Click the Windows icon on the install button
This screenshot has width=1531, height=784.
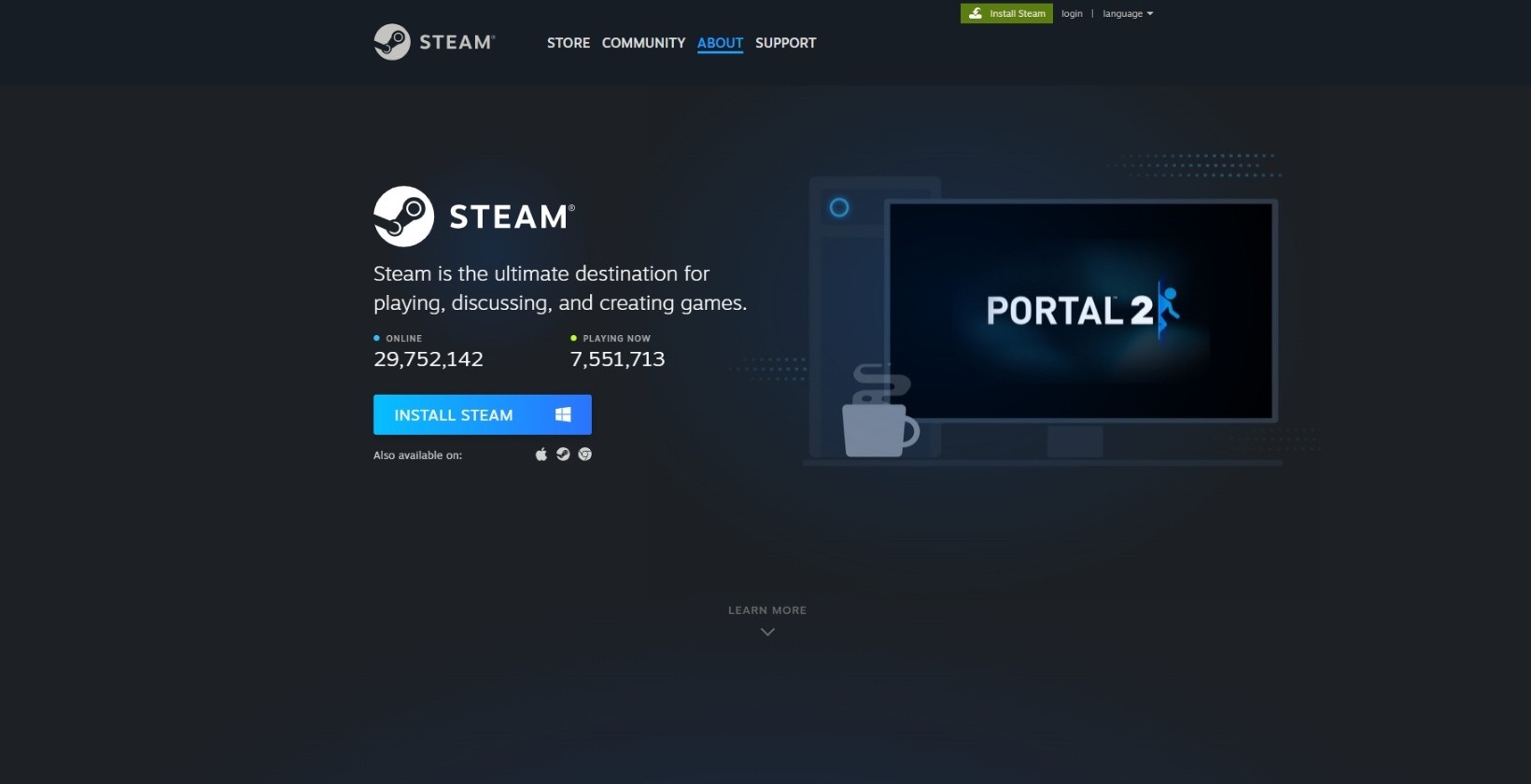pos(563,414)
